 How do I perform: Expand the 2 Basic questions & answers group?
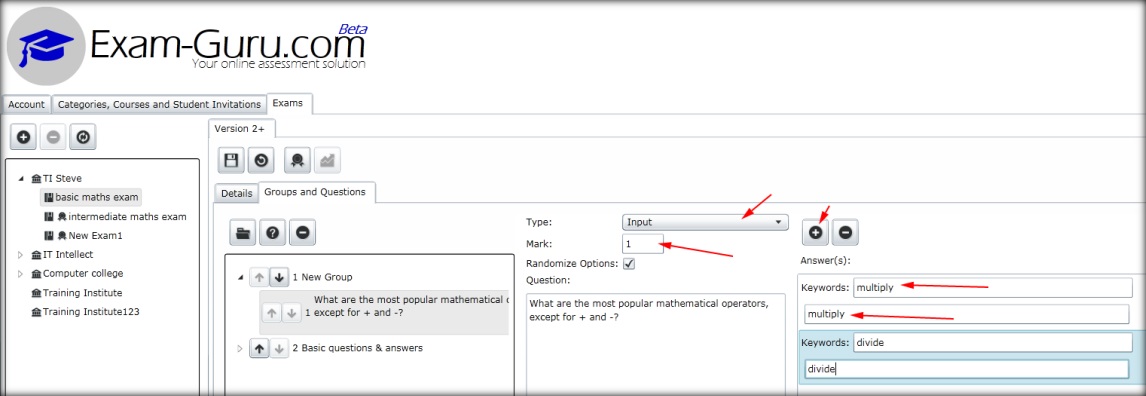[x=240, y=349]
